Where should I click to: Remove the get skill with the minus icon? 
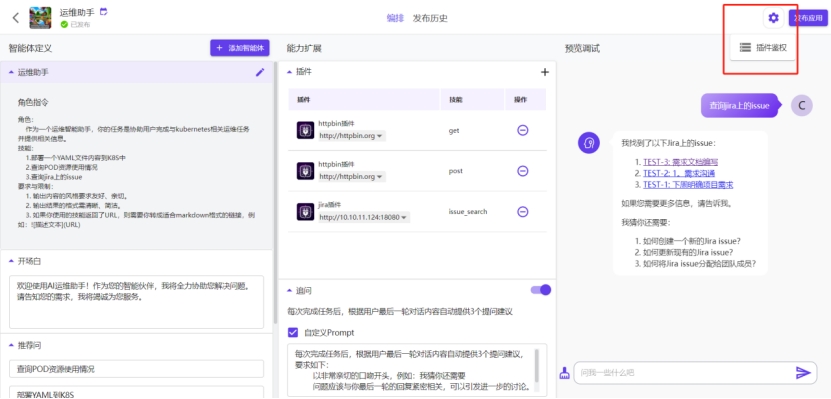(x=523, y=130)
